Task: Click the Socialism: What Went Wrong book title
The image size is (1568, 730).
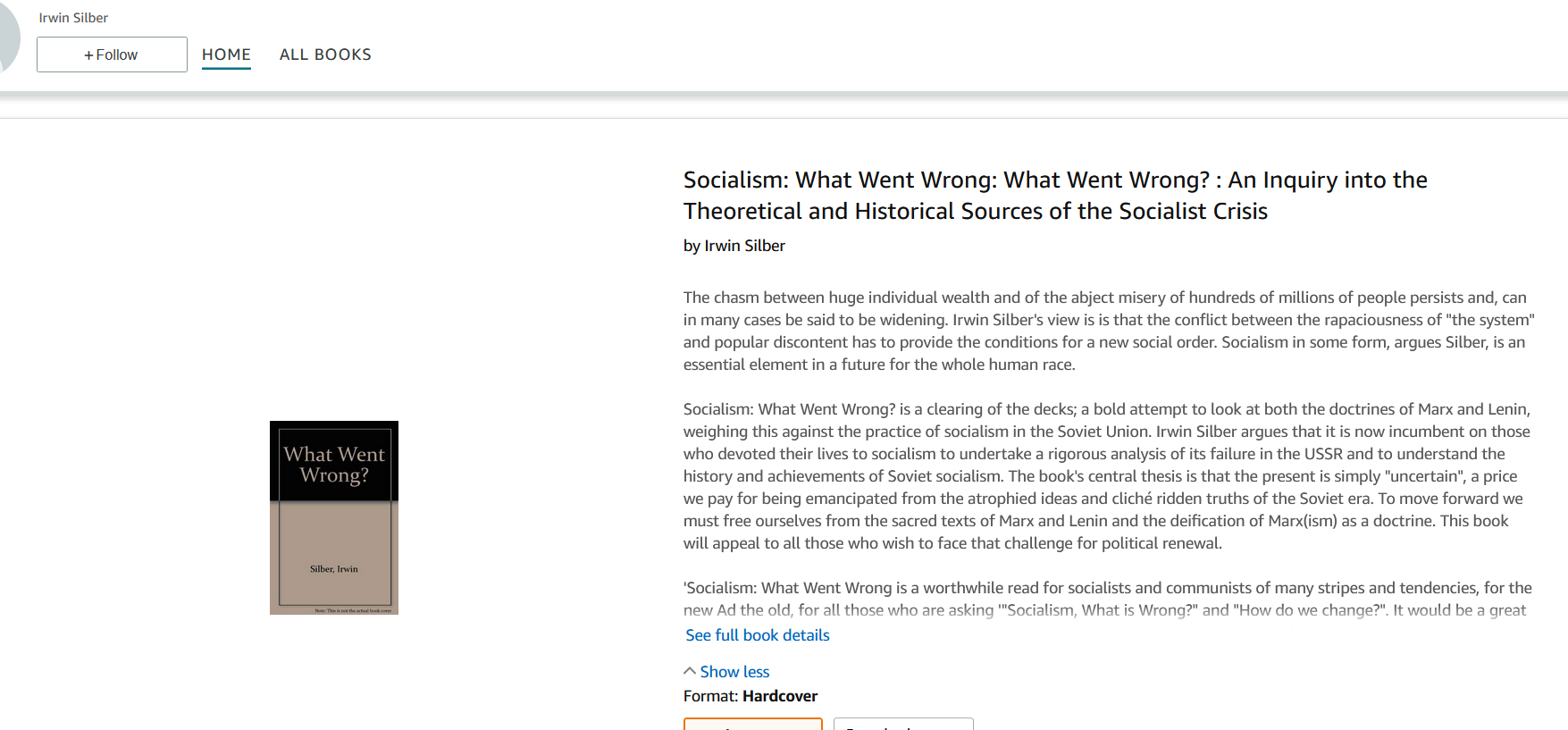Action: [1055, 196]
